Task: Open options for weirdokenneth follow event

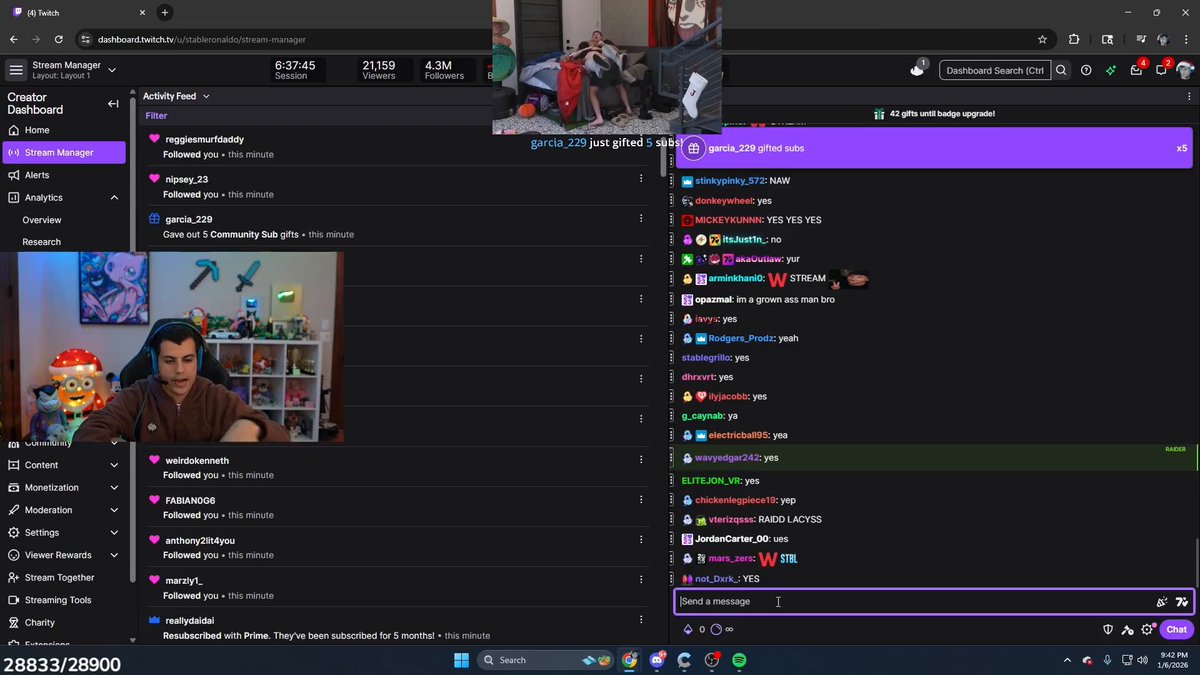Action: (641, 459)
